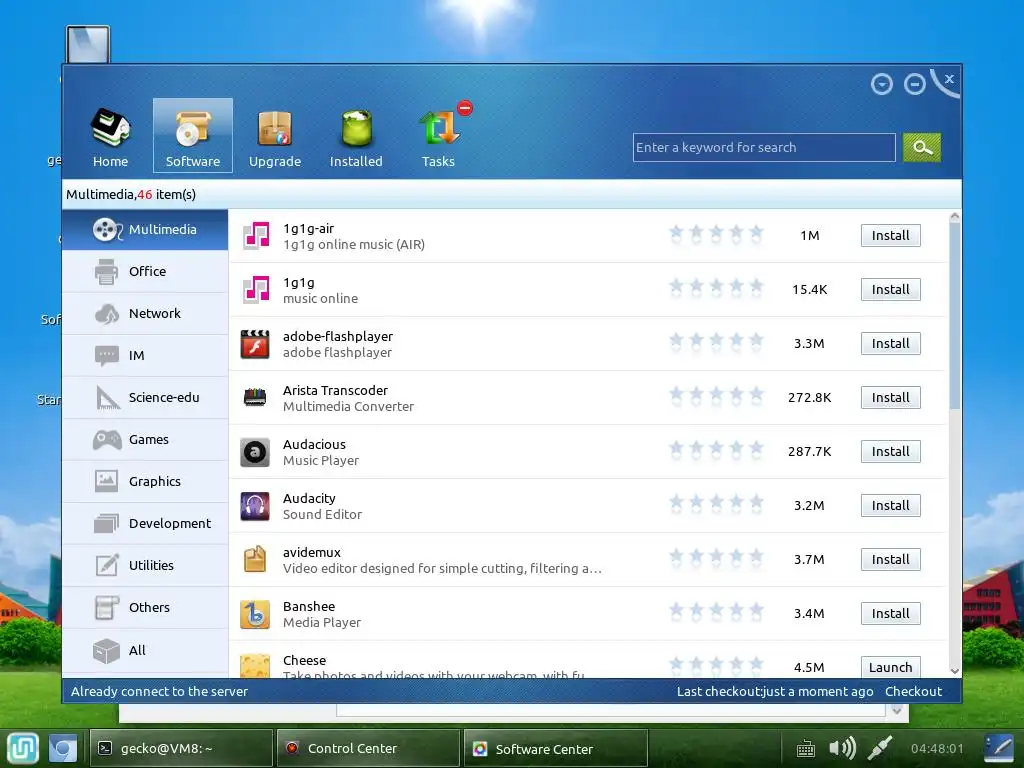Select the Multimedia category
Screen dimensions: 1024x768
click(145, 229)
